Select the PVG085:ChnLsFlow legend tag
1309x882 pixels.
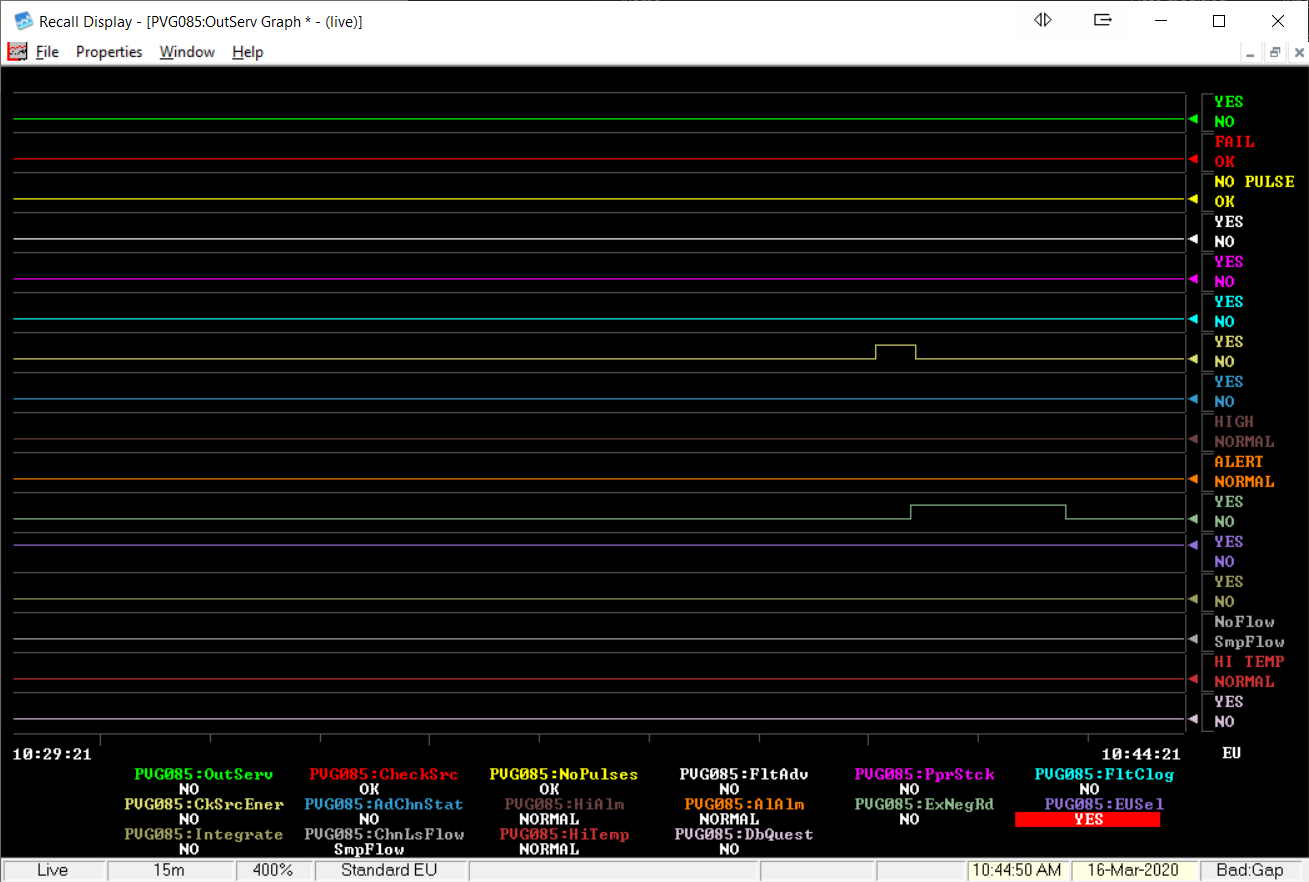[384, 834]
